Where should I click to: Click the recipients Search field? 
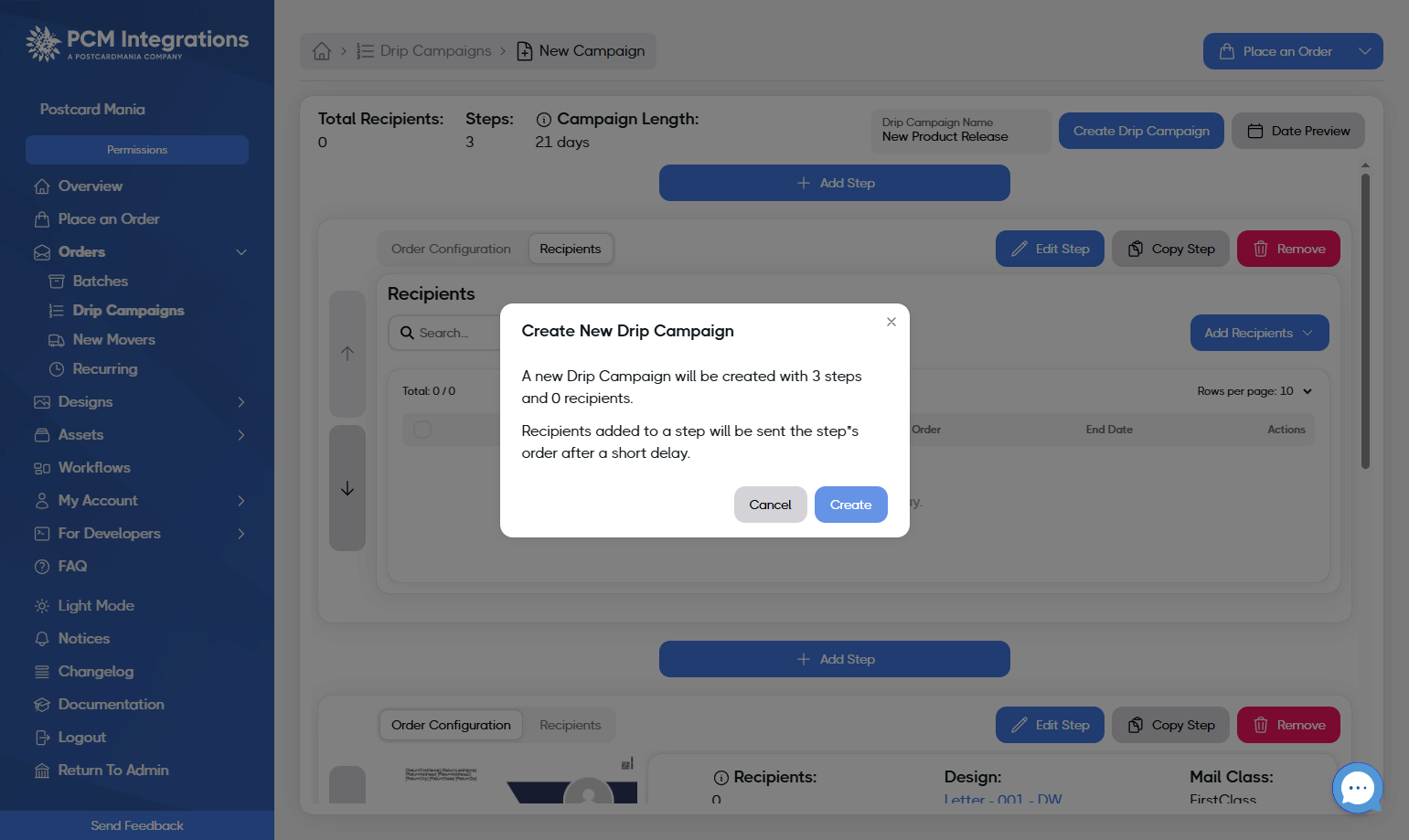click(x=444, y=333)
